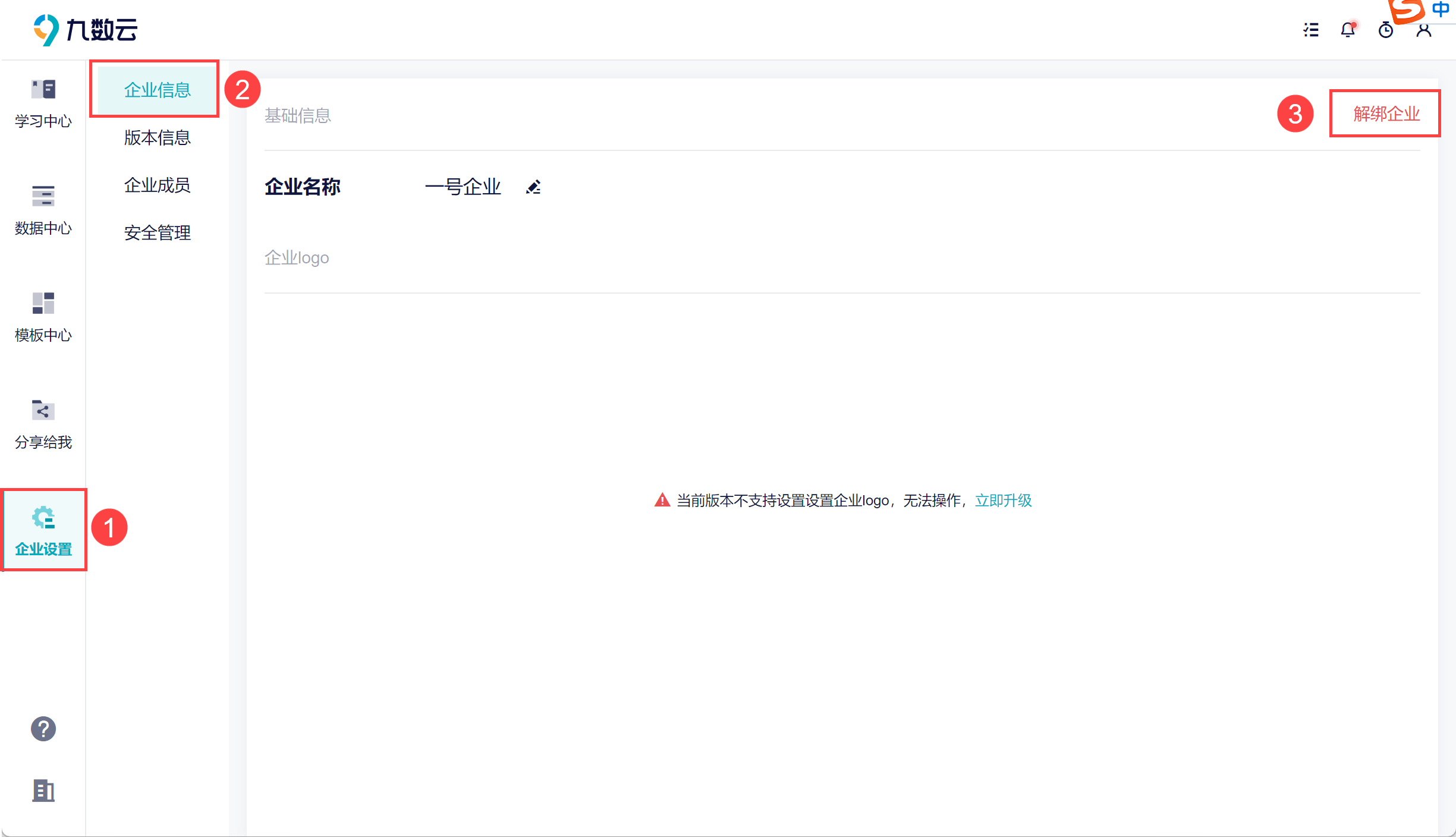Open the 安全管理 menu item

(157, 232)
